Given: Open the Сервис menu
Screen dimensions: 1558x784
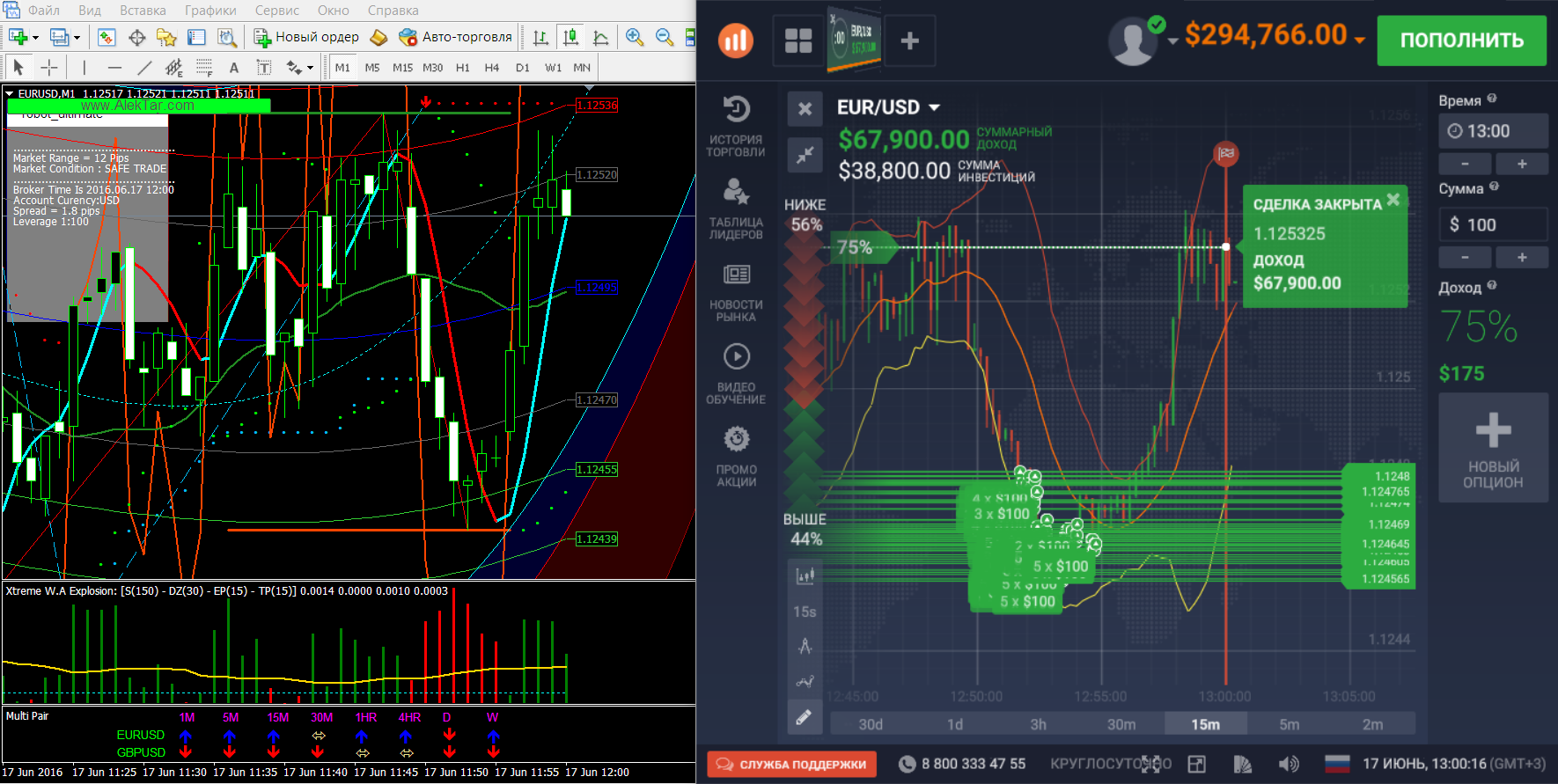Looking at the screenshot, I should pyautogui.click(x=277, y=11).
